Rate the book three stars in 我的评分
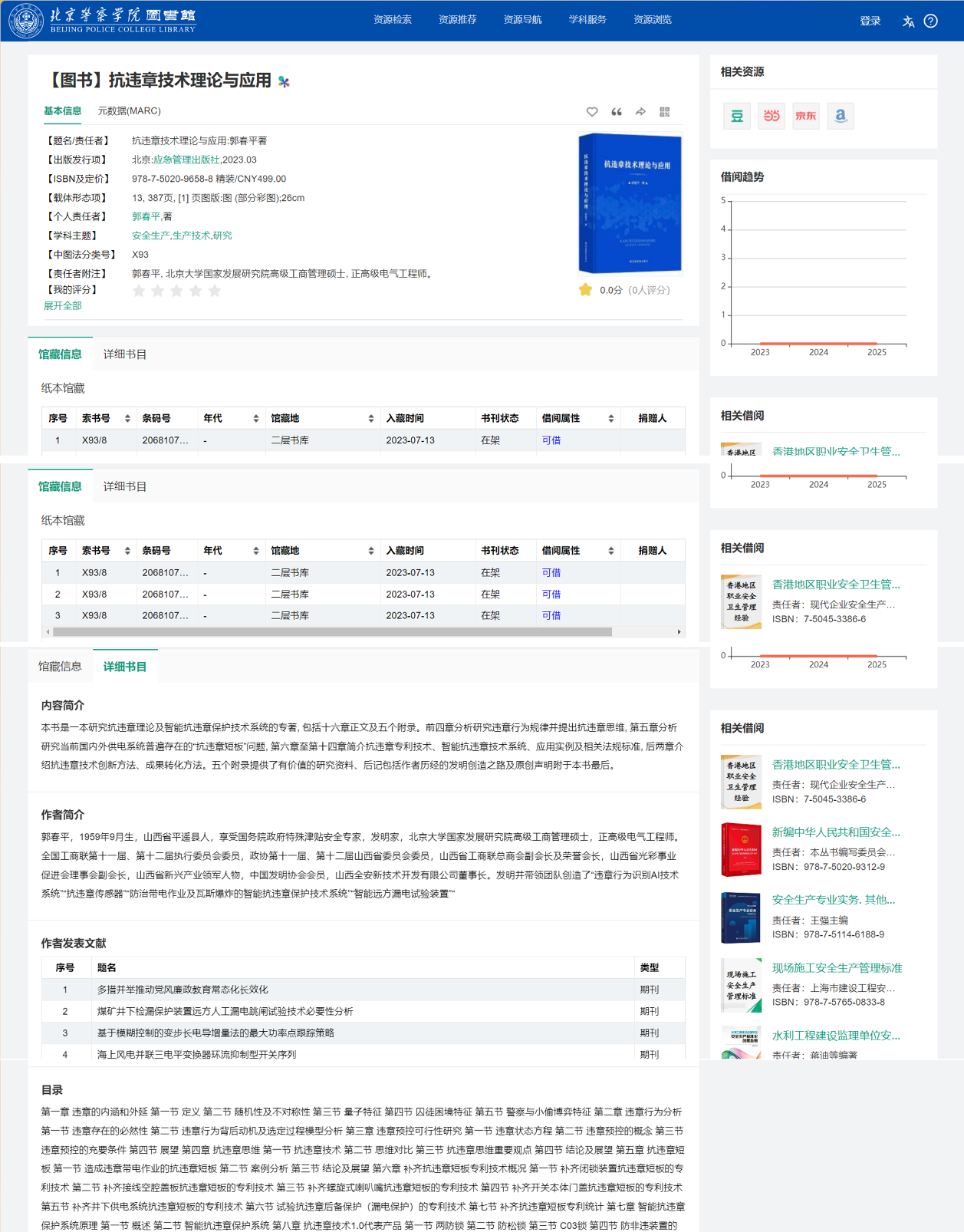The height and width of the screenshot is (1232, 964). [176, 291]
